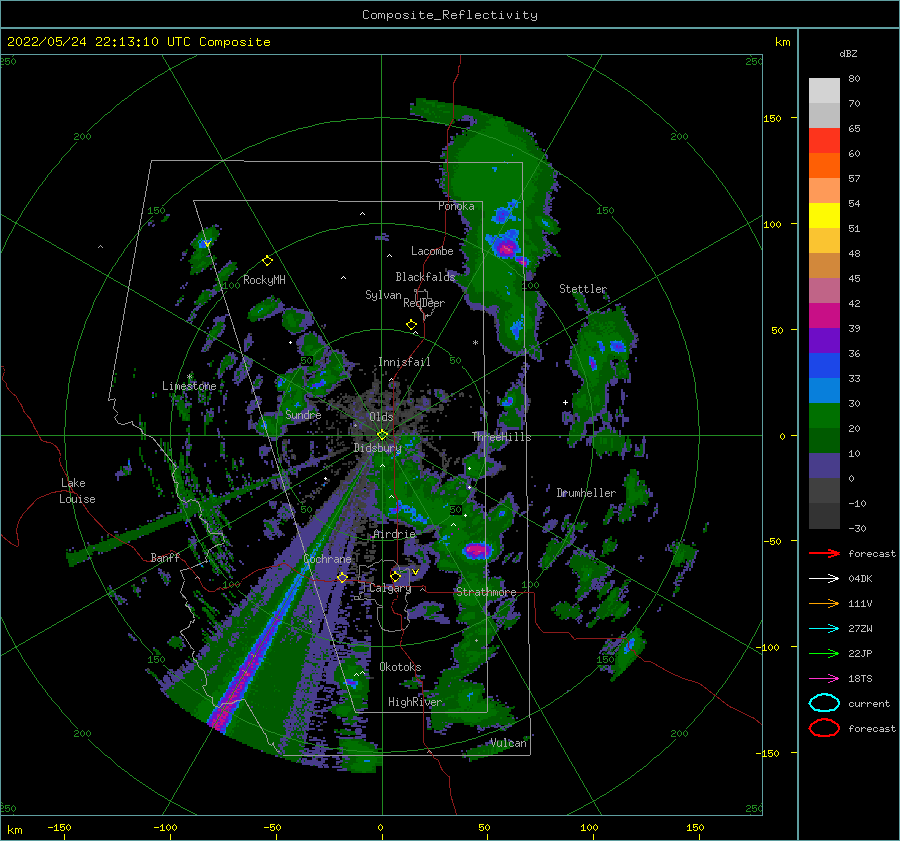Click the Strathmore city label
The width and height of the screenshot is (900, 841).
click(x=486, y=592)
